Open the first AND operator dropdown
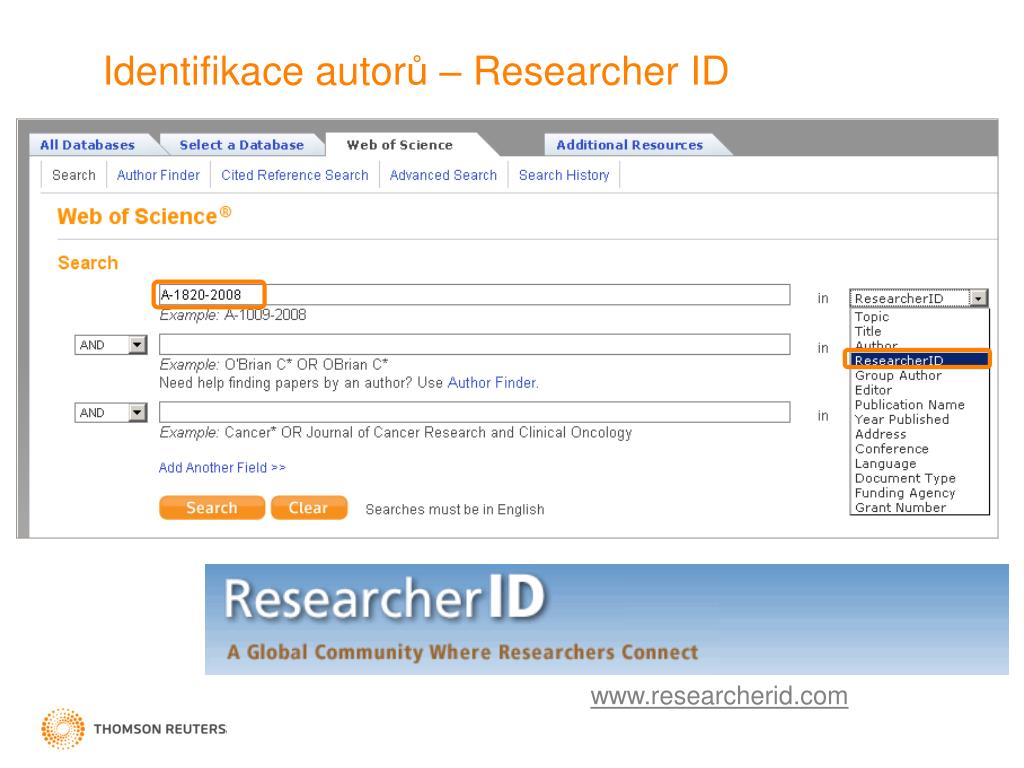Screen dimensions: 1024x768 (110, 345)
